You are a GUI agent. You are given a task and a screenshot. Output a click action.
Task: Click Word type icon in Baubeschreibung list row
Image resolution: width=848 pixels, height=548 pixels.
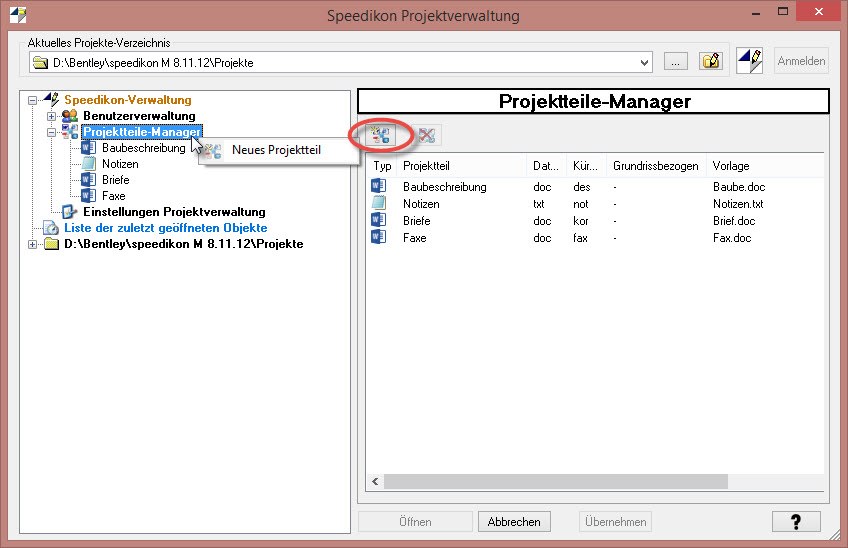(x=379, y=186)
